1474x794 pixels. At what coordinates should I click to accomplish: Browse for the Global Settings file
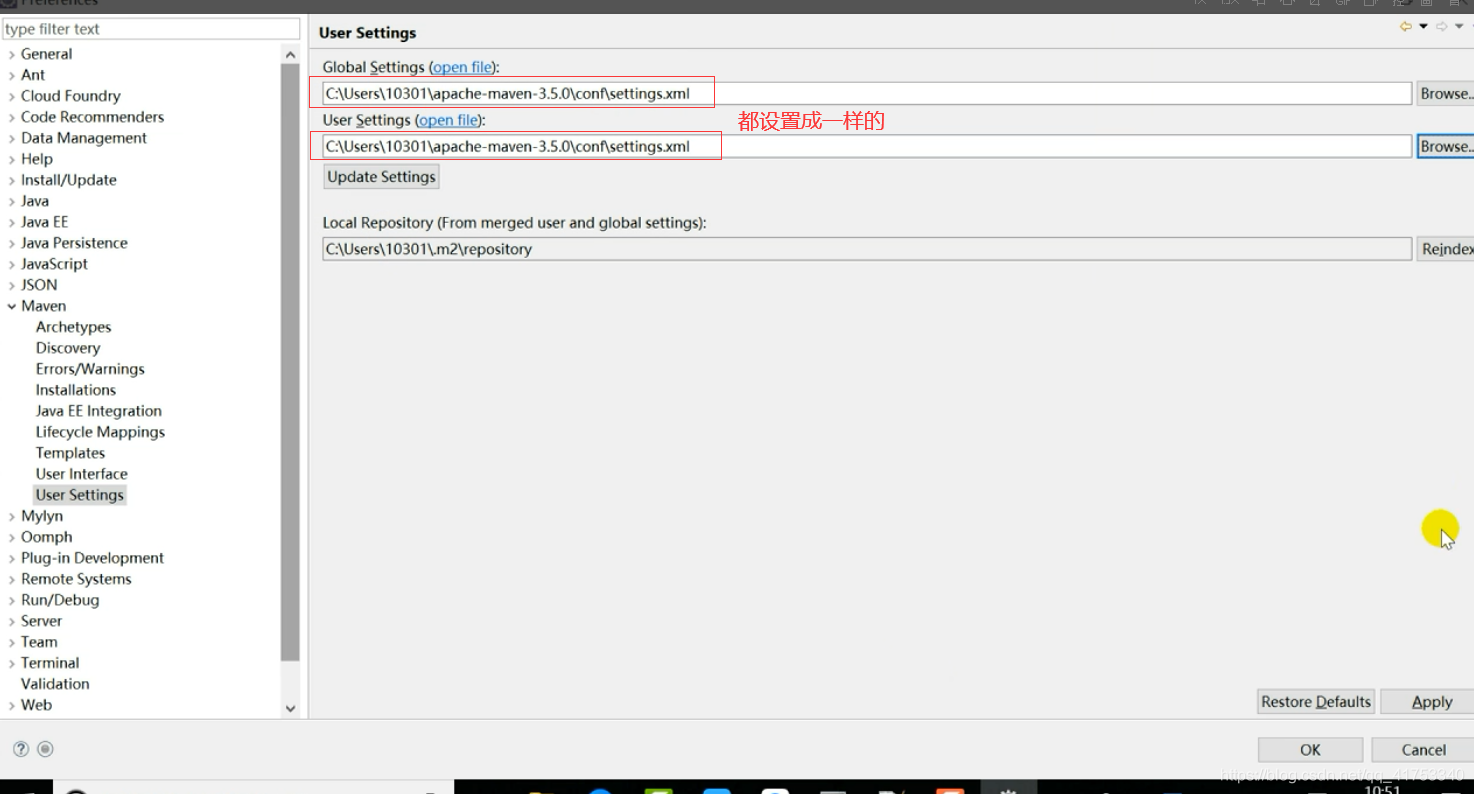[1445, 94]
